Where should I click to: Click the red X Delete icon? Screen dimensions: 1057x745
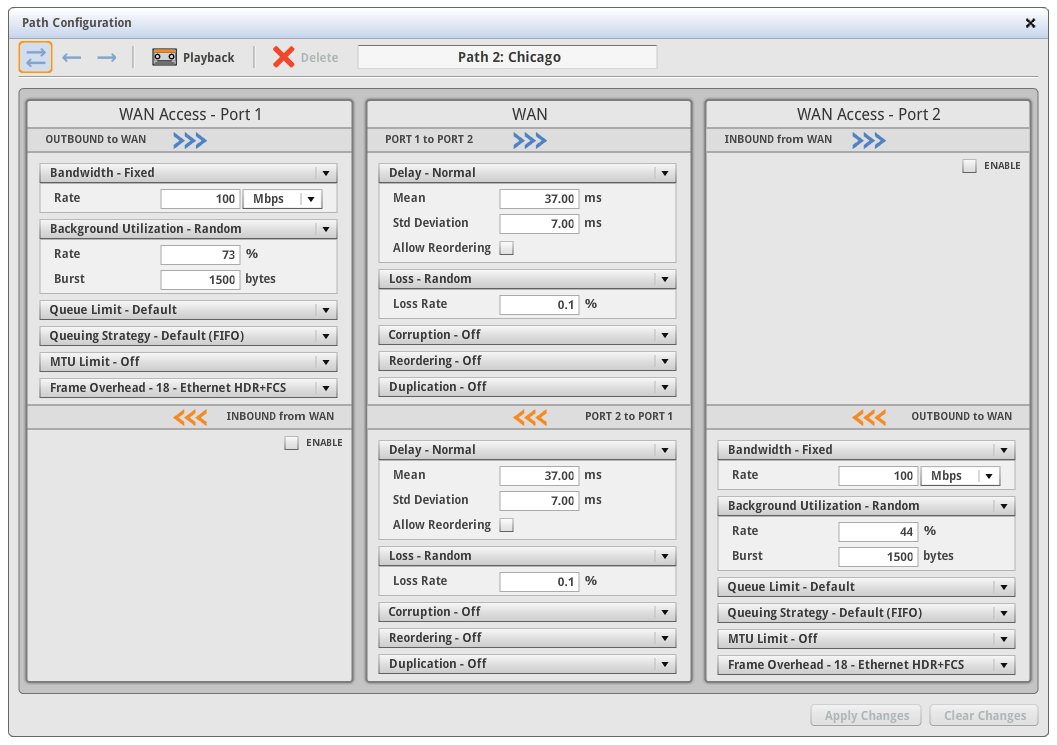284,57
